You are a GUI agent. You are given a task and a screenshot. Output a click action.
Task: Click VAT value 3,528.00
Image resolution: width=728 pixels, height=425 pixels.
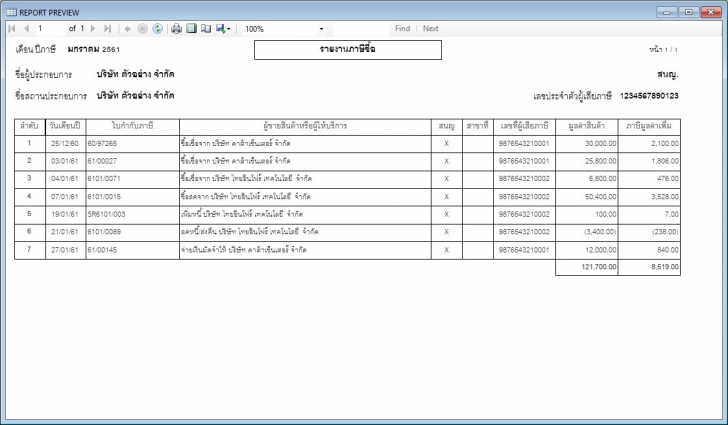[x=665, y=196]
